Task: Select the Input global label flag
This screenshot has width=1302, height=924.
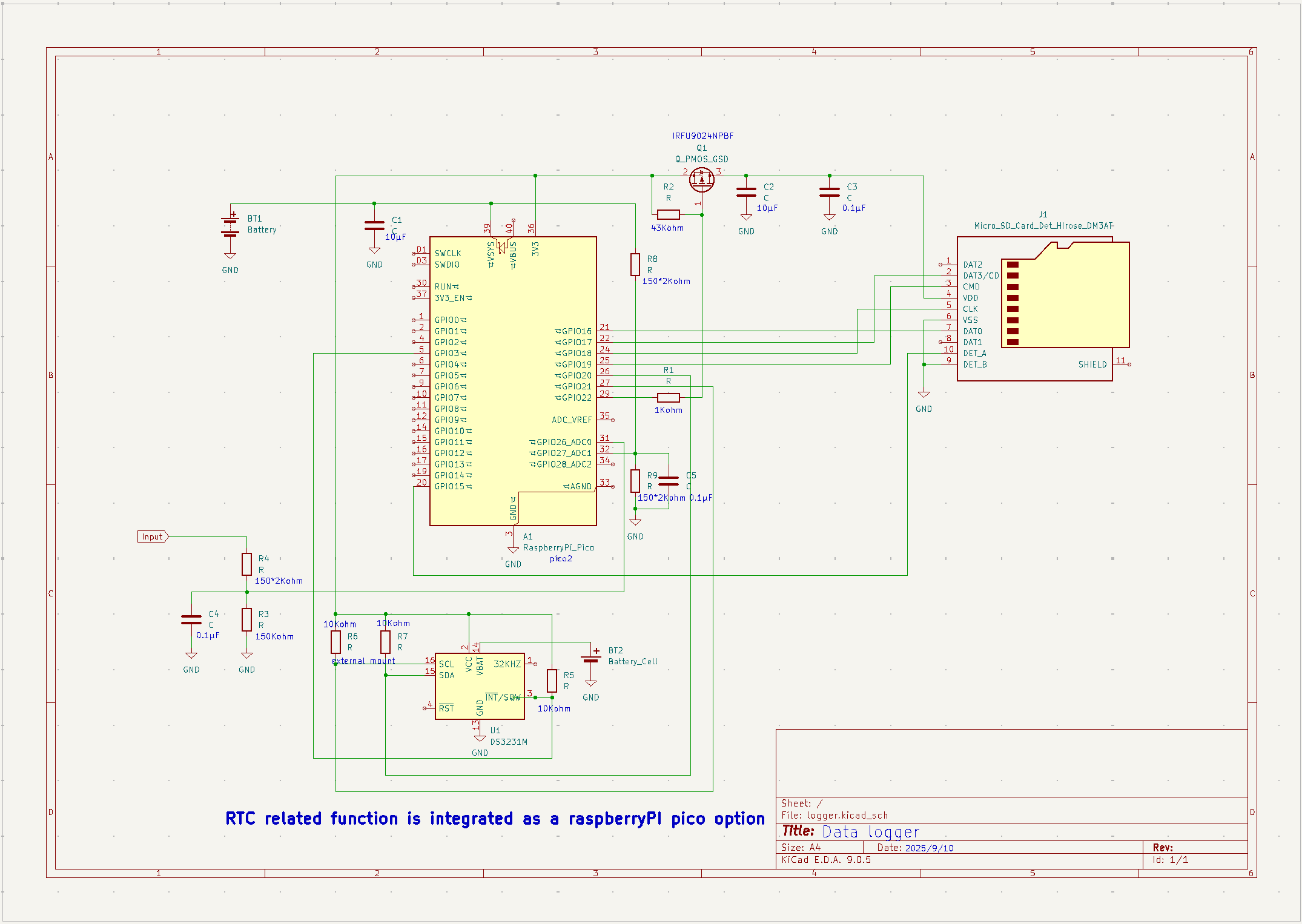Action: pos(153,536)
